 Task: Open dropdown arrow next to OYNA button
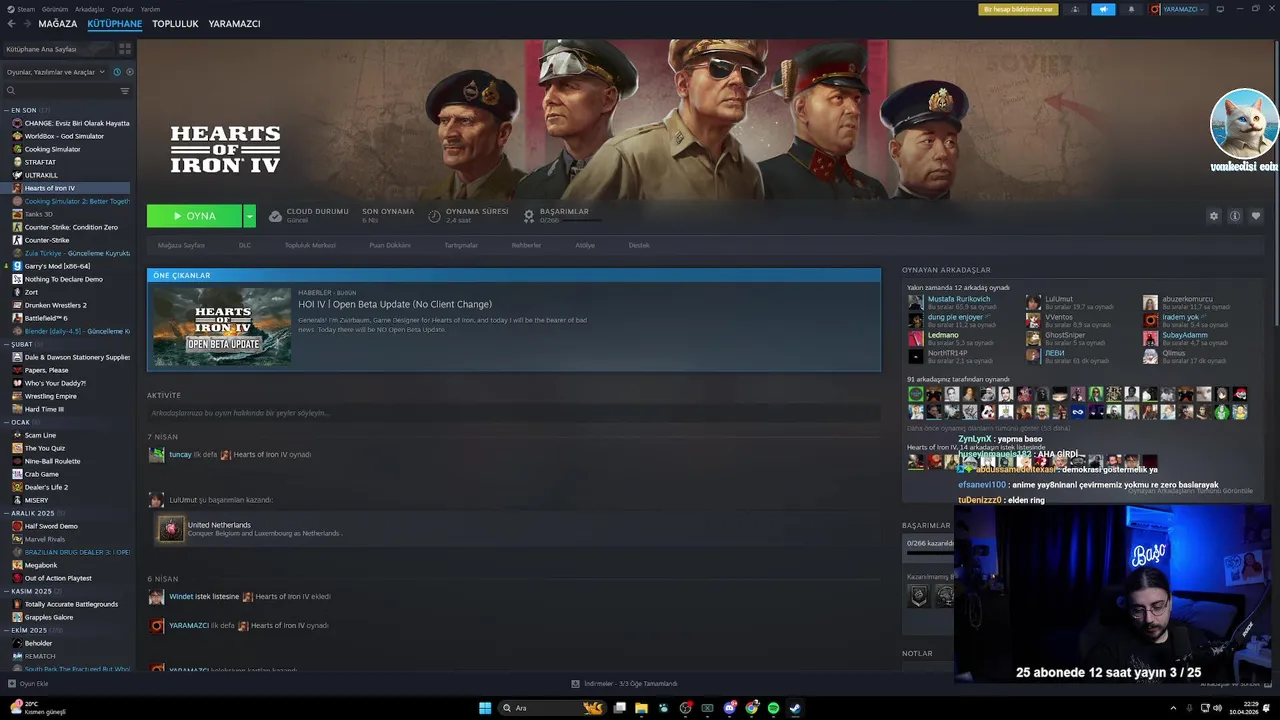[x=249, y=216]
